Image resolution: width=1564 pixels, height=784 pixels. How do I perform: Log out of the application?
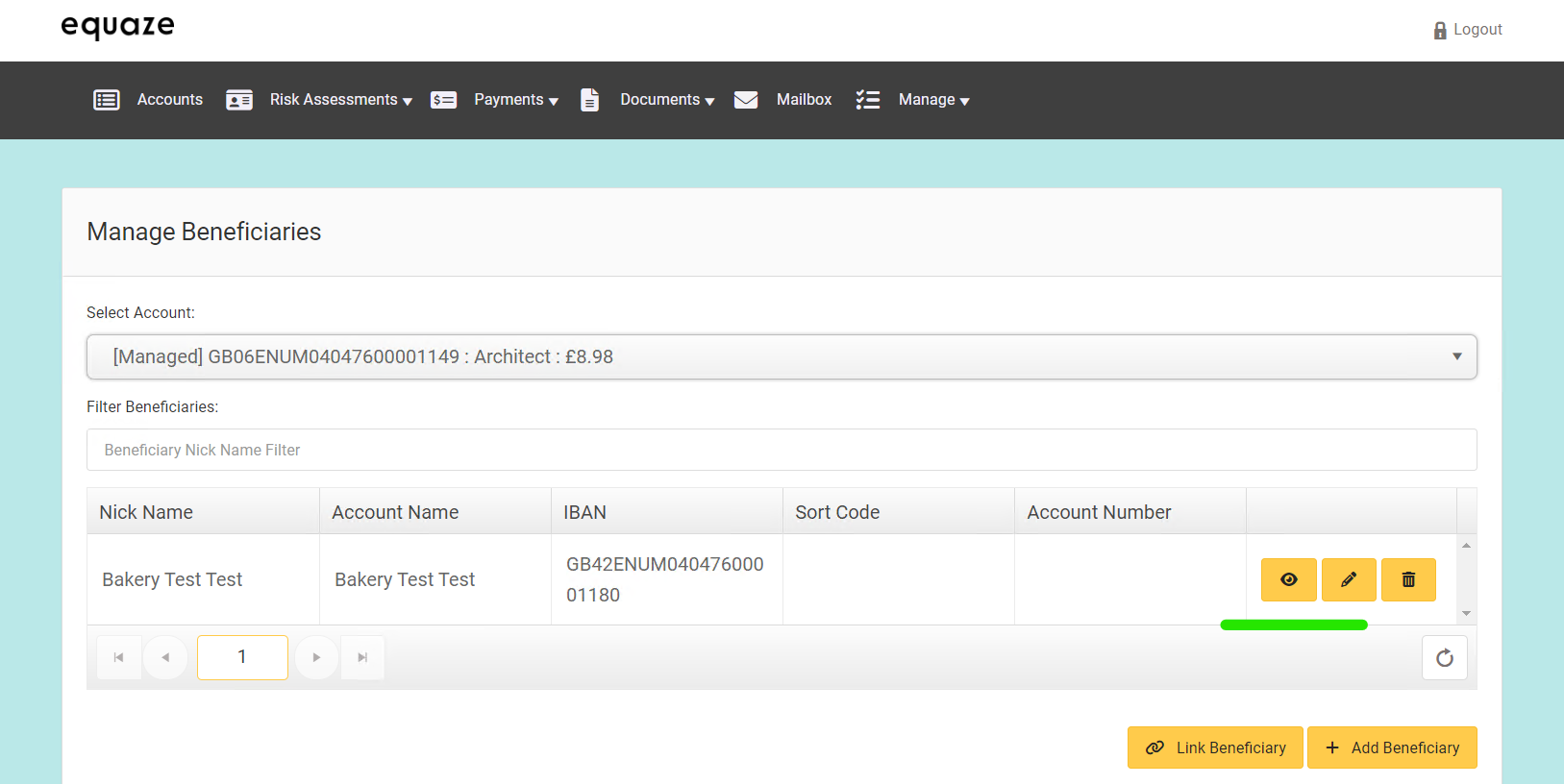[1468, 30]
